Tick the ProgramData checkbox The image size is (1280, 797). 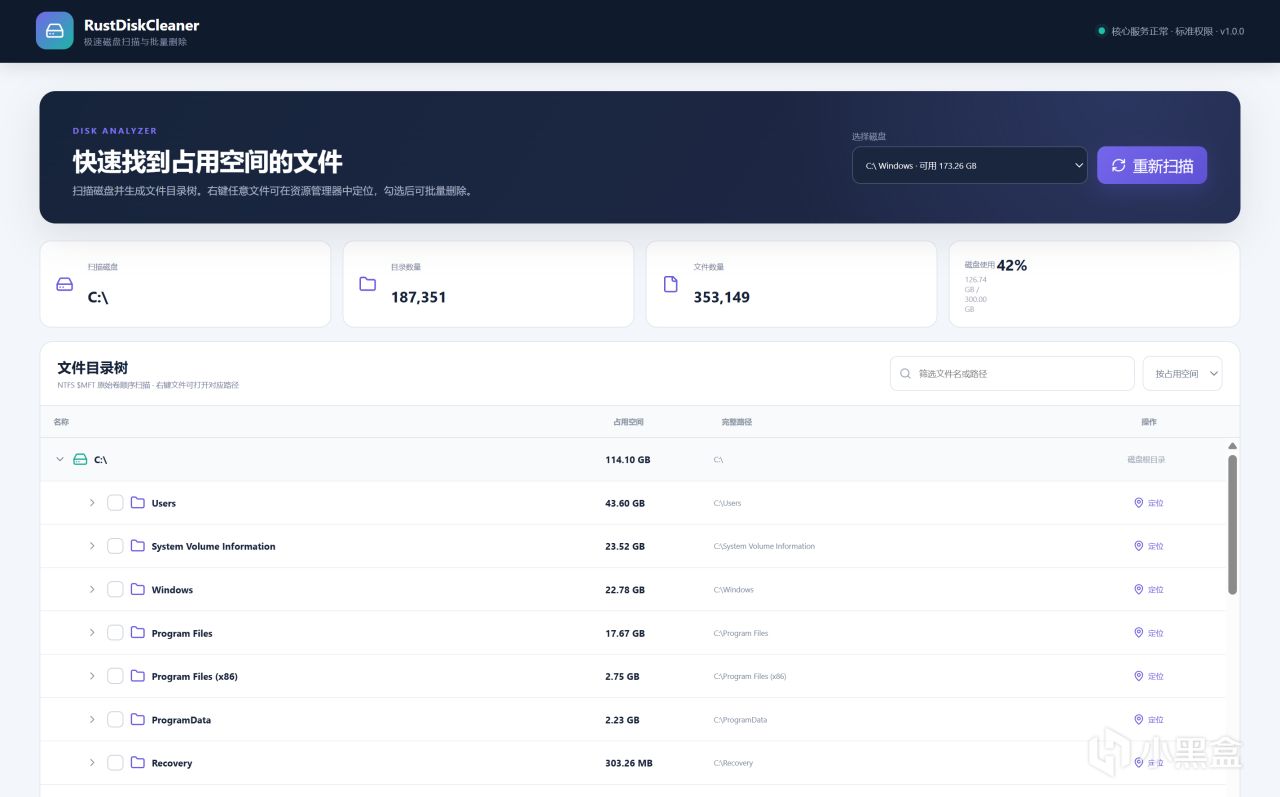115,719
